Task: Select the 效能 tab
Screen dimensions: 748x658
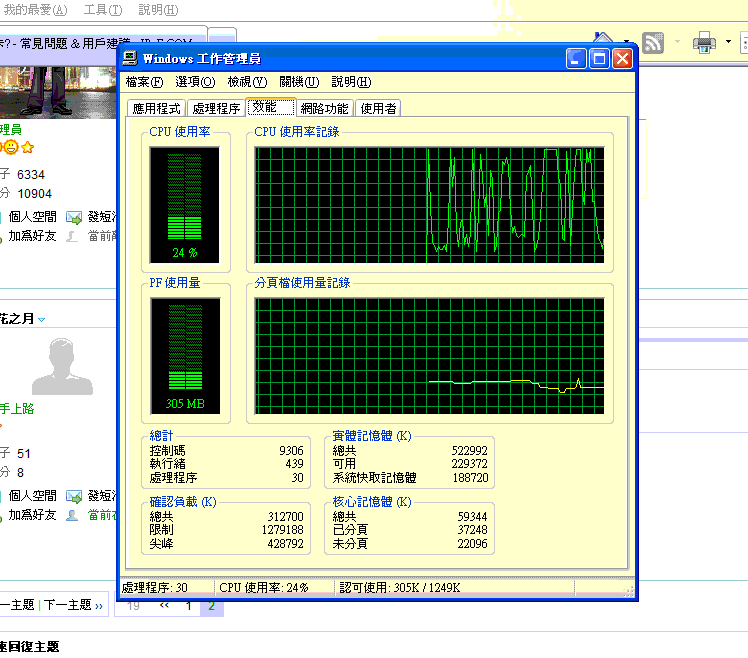Action: 270,107
